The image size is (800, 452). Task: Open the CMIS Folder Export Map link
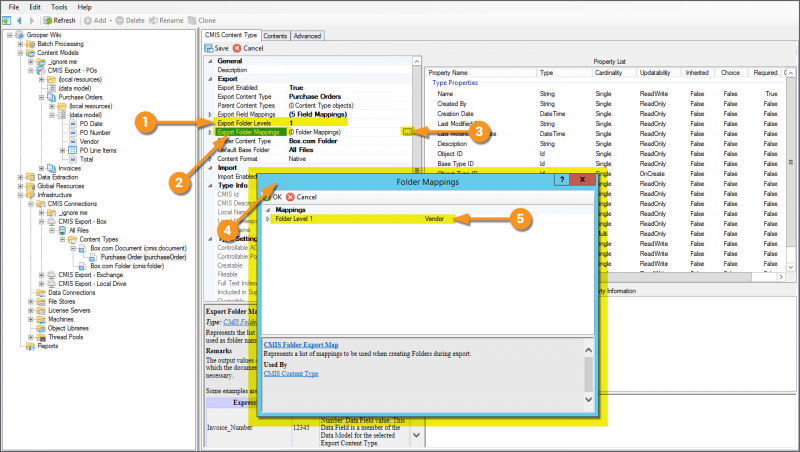(301, 345)
